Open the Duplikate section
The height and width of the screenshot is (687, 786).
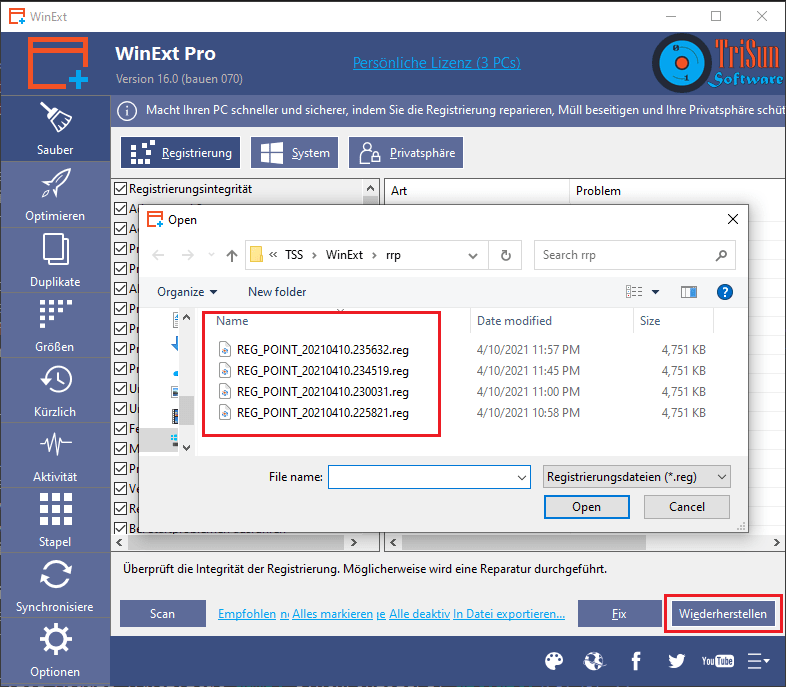55,261
